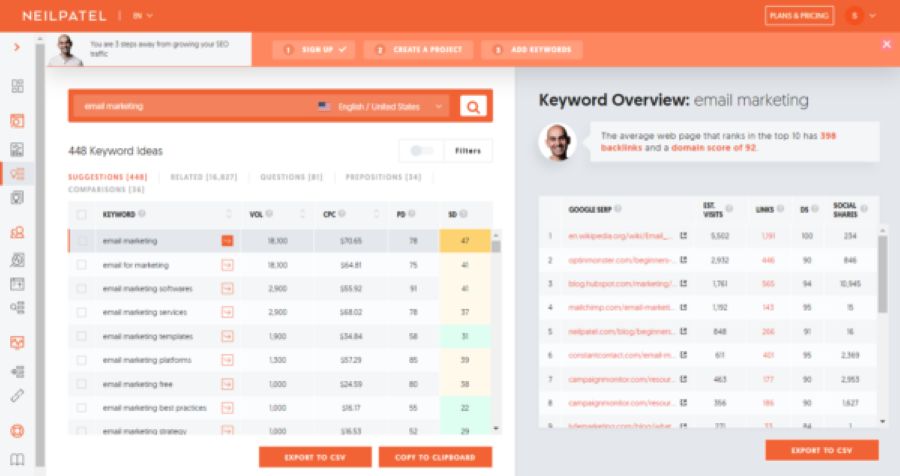Click arrow icon for 'email marketing' row

[x=227, y=241]
